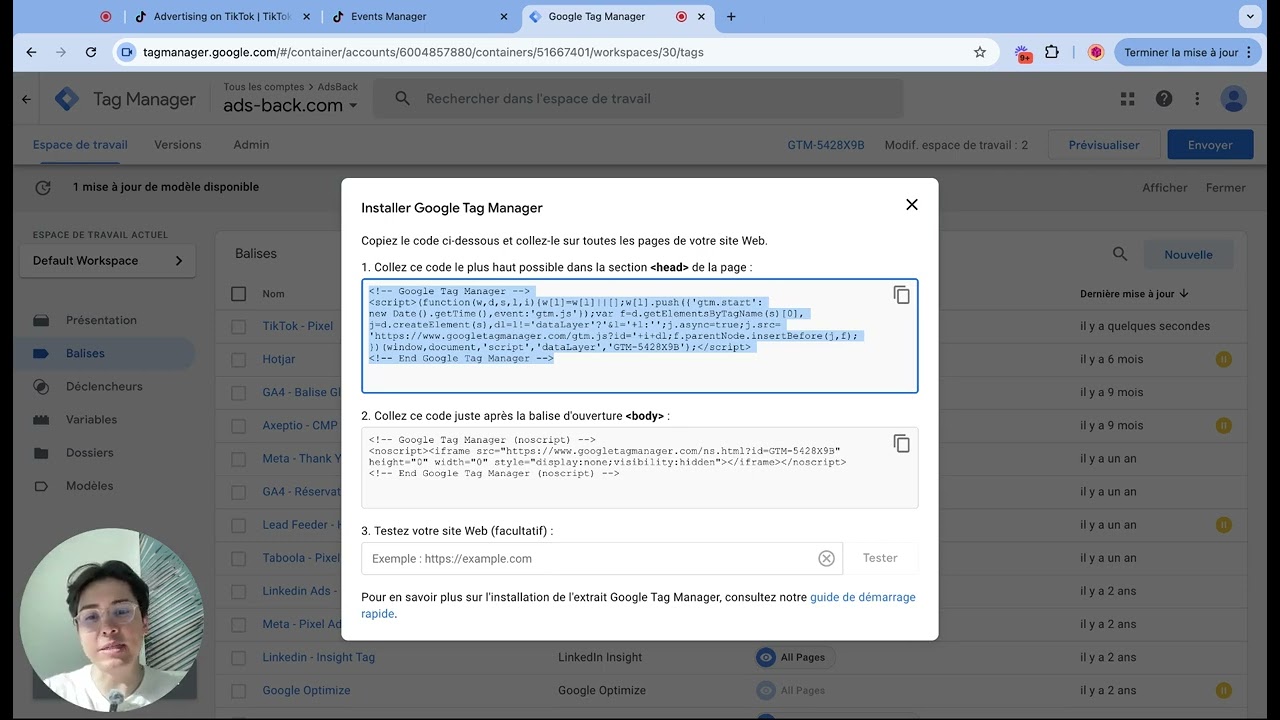Copy the body noscript GTM code

[901, 443]
